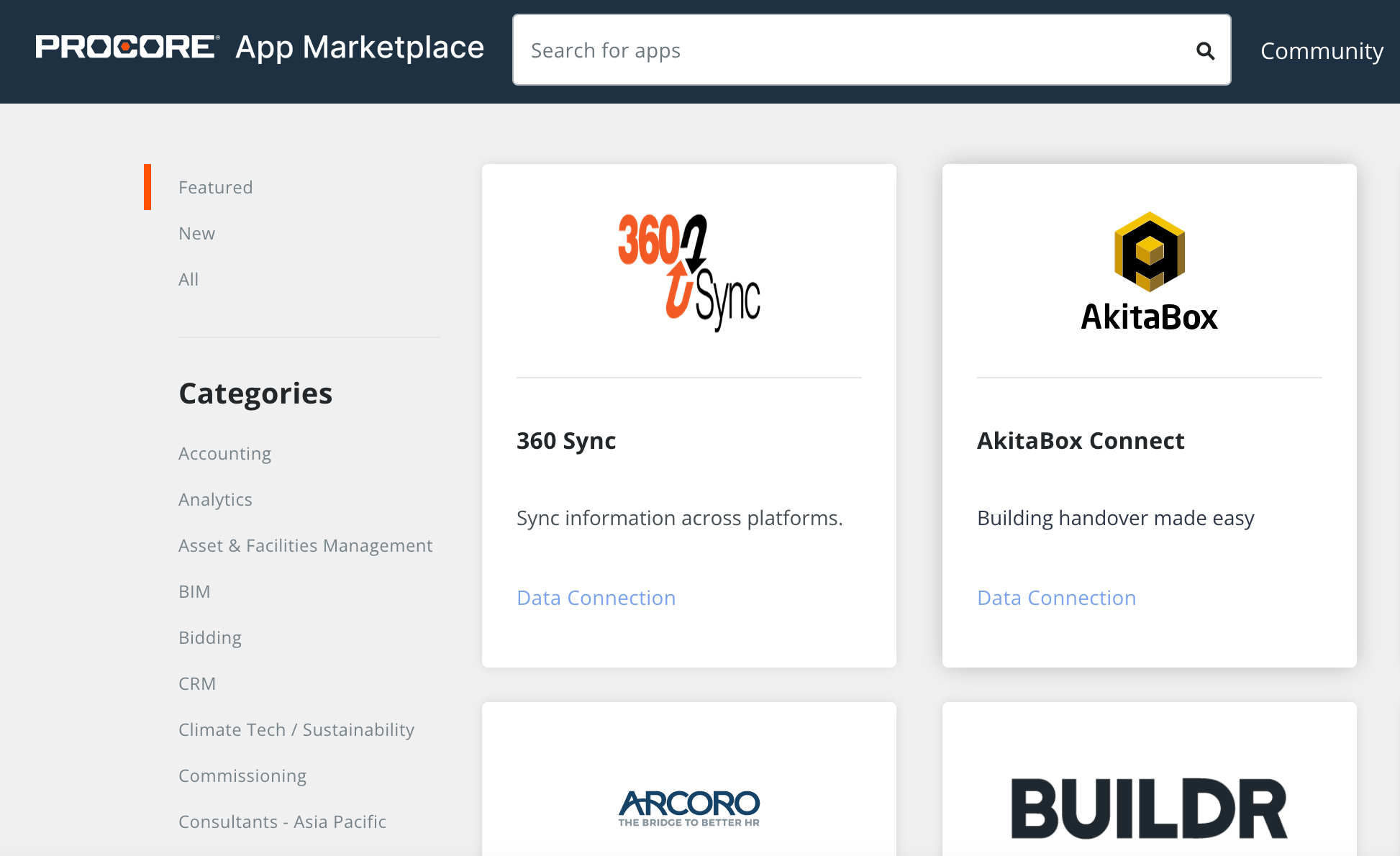Open Asset & Facilities Management category
1400x856 pixels.
[305, 545]
